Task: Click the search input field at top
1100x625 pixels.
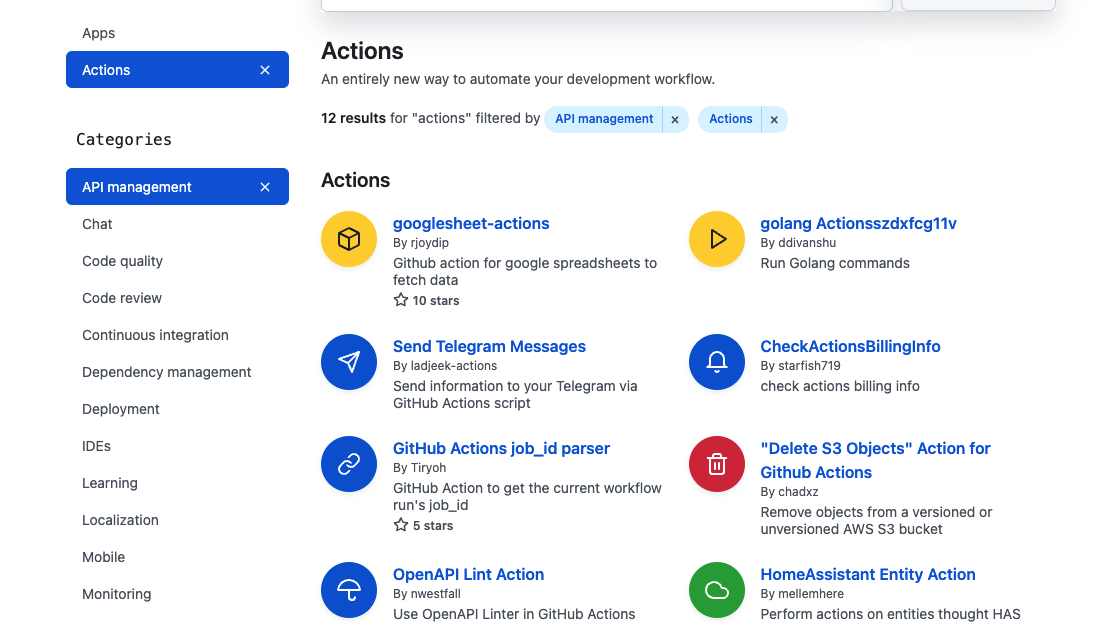Action: (x=606, y=4)
